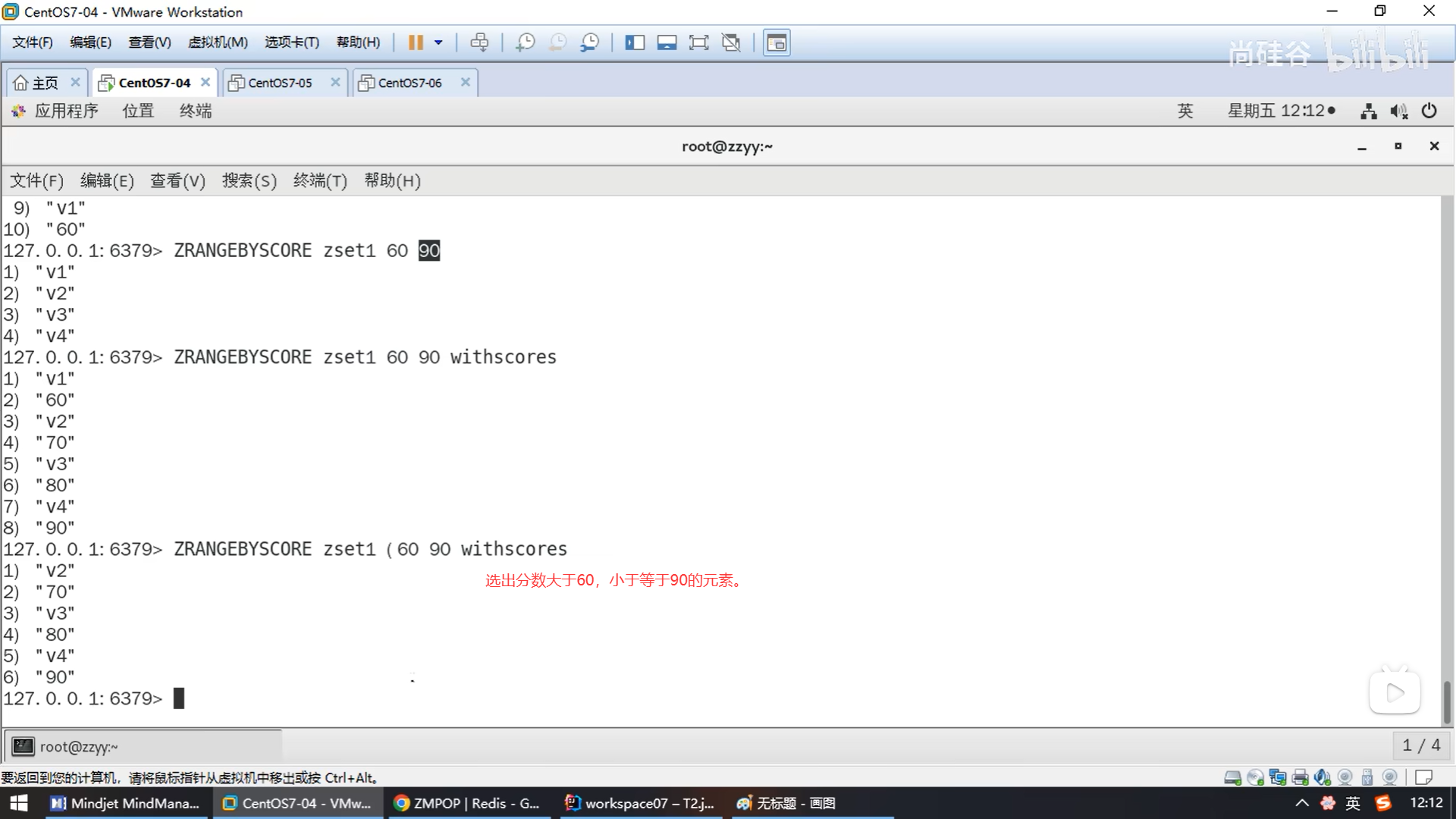Image resolution: width=1456 pixels, height=819 pixels.
Task: Click send Ctrl+Alt+Del icon
Action: tap(479, 42)
